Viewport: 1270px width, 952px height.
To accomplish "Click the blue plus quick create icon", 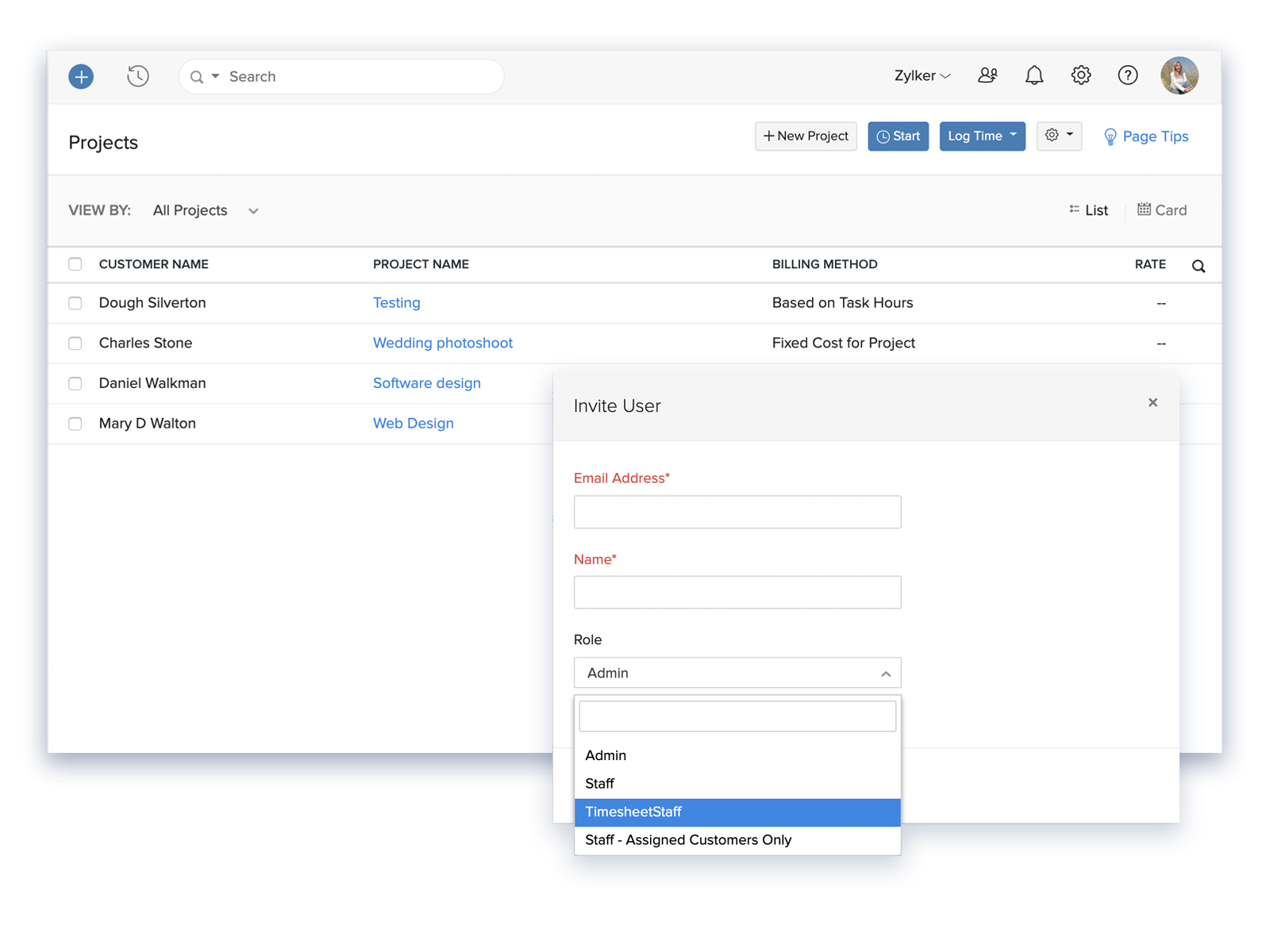I will tap(81, 77).
